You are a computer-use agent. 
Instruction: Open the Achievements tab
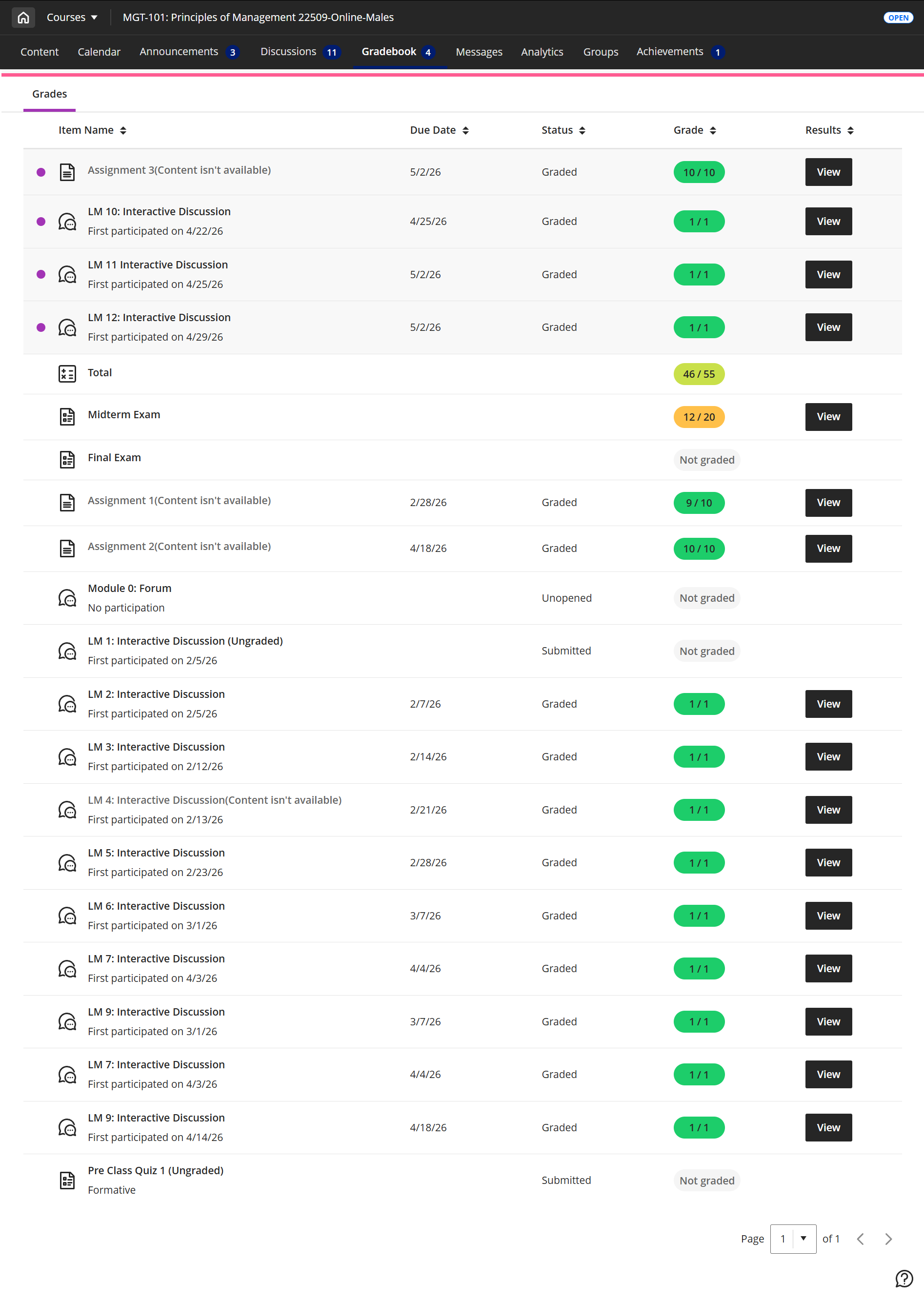pyautogui.click(x=681, y=52)
